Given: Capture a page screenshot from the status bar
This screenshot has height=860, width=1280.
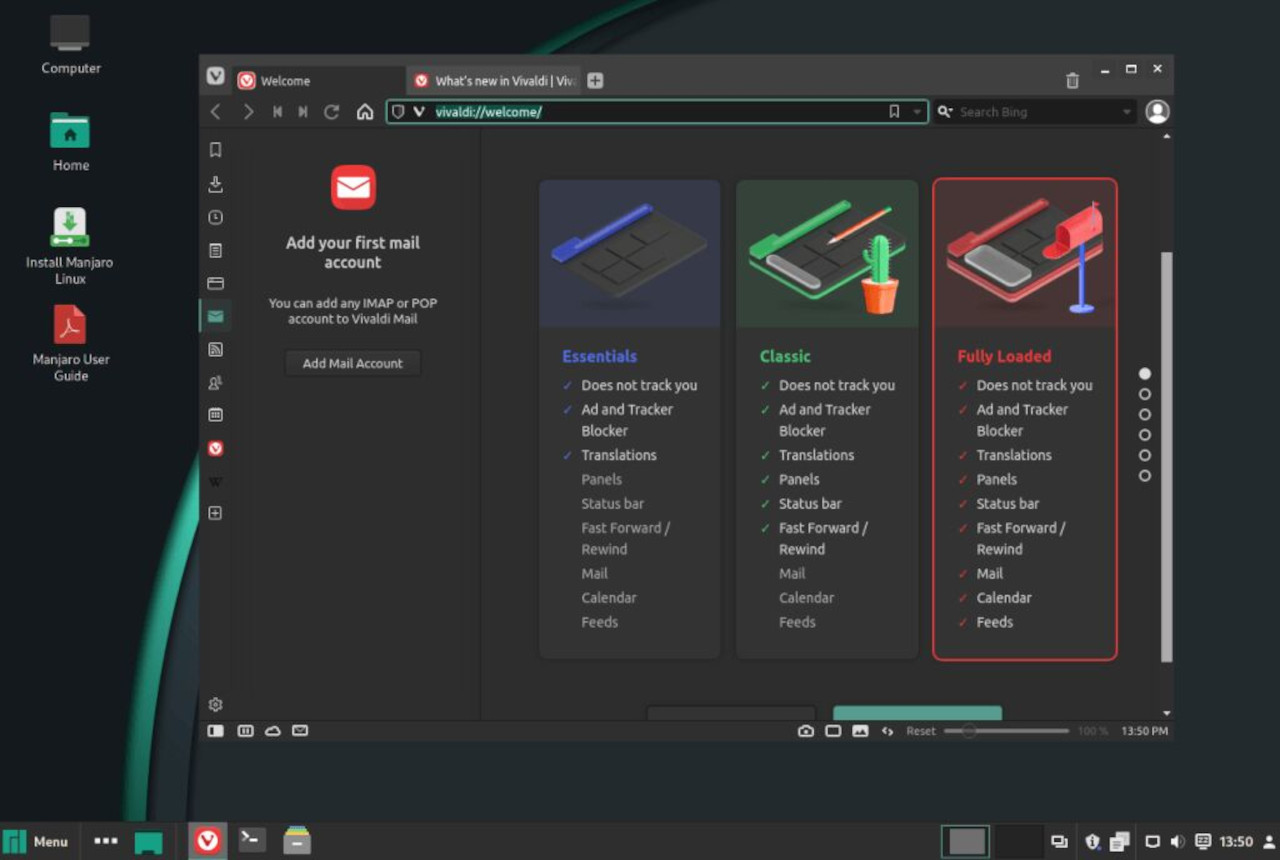Looking at the screenshot, I should pyautogui.click(x=806, y=731).
